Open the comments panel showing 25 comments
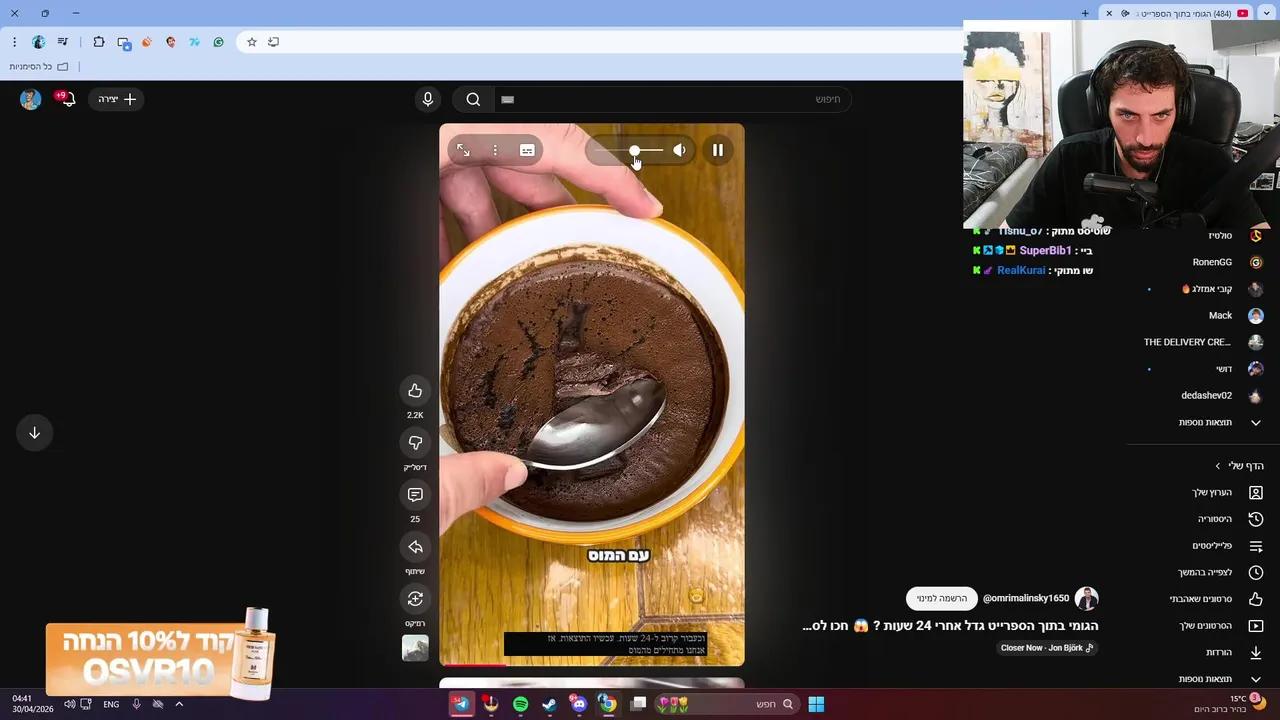The height and width of the screenshot is (720, 1280). (x=415, y=495)
